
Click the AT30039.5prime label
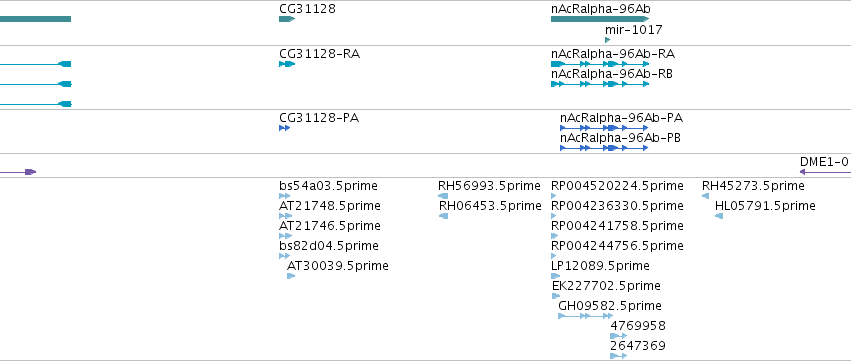[x=338, y=265]
